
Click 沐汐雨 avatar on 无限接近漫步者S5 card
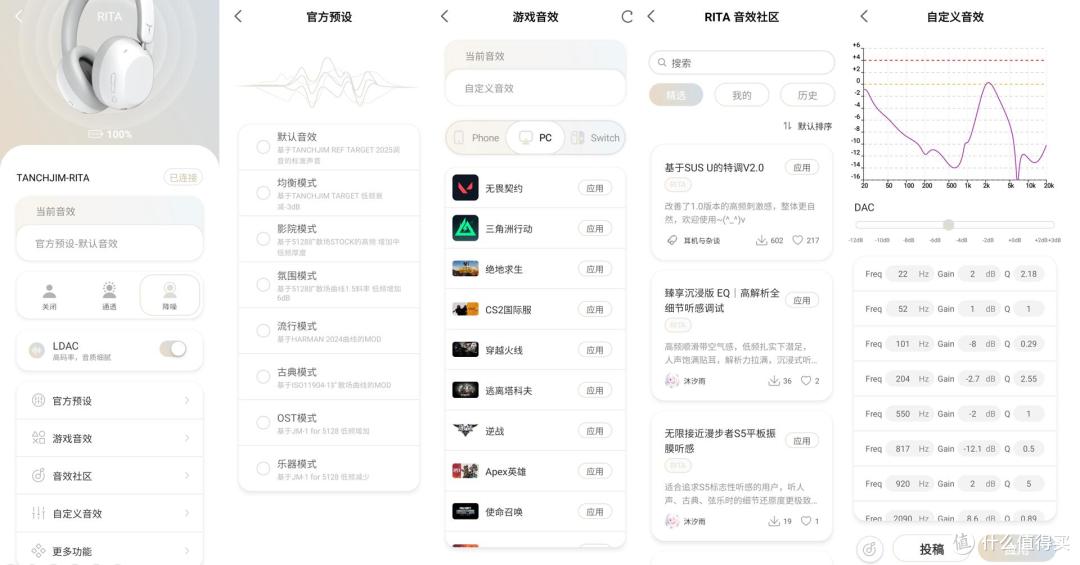[672, 521]
